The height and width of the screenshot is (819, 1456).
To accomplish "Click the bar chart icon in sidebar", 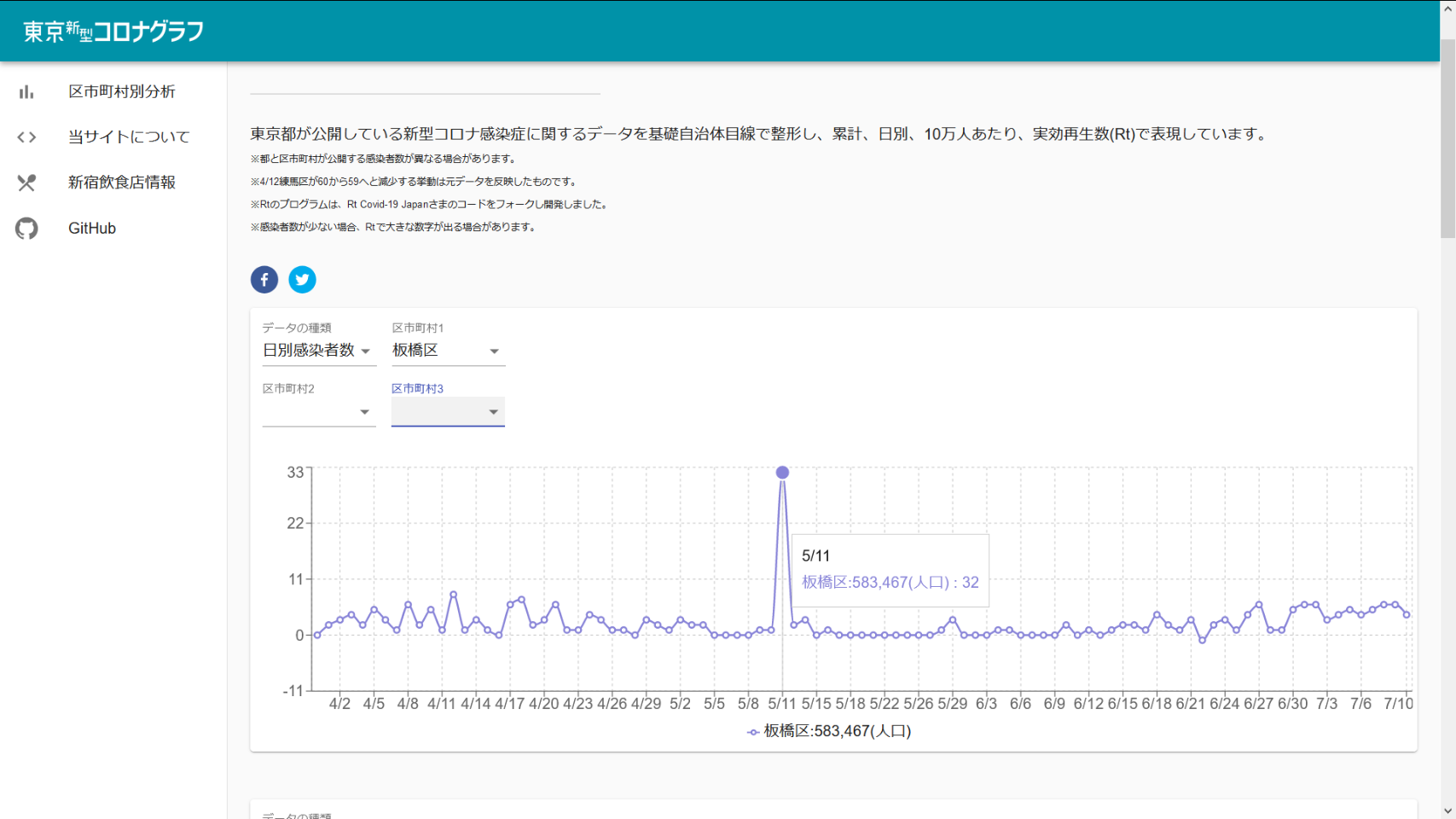I will 26,92.
